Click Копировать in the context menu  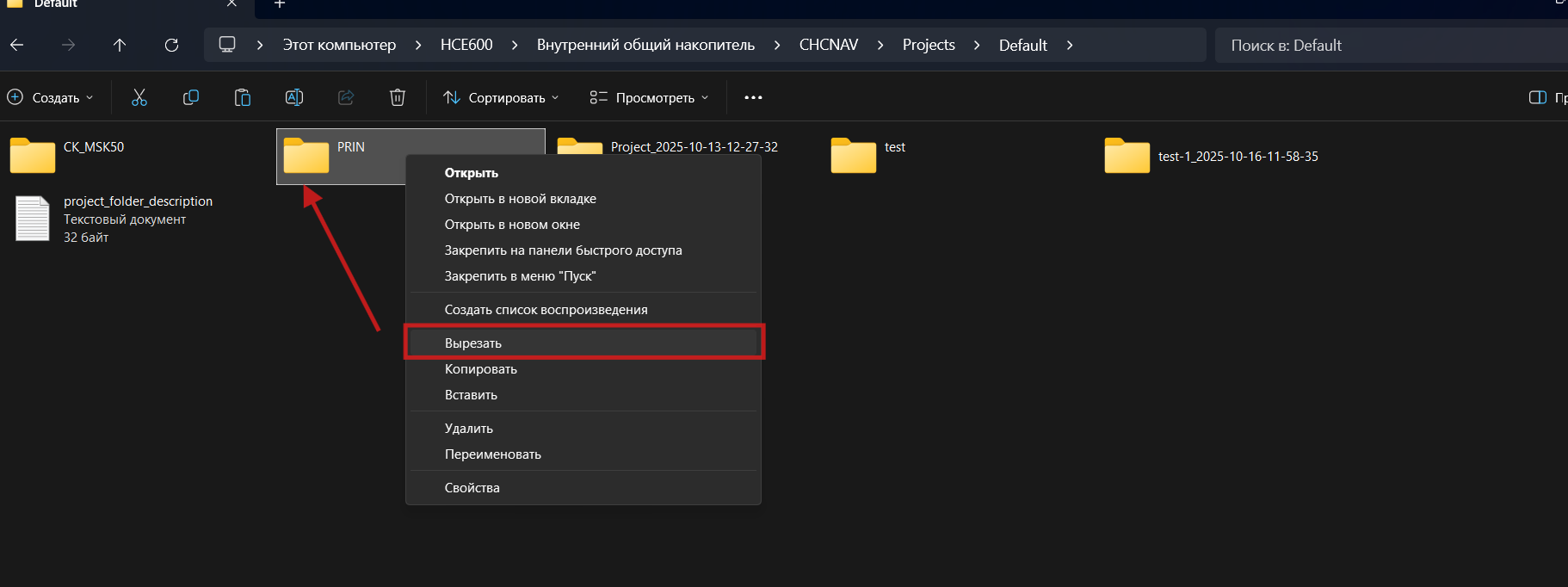[583, 369]
